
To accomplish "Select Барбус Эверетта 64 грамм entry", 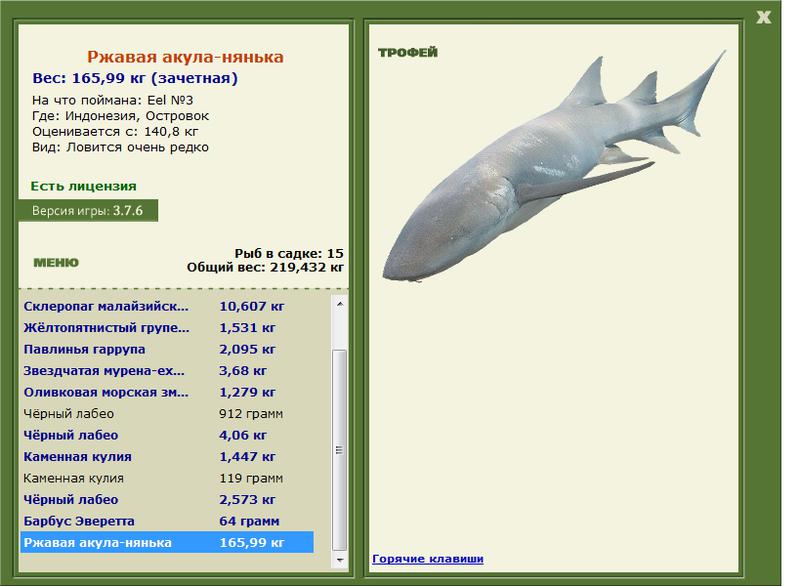I will coord(167,521).
